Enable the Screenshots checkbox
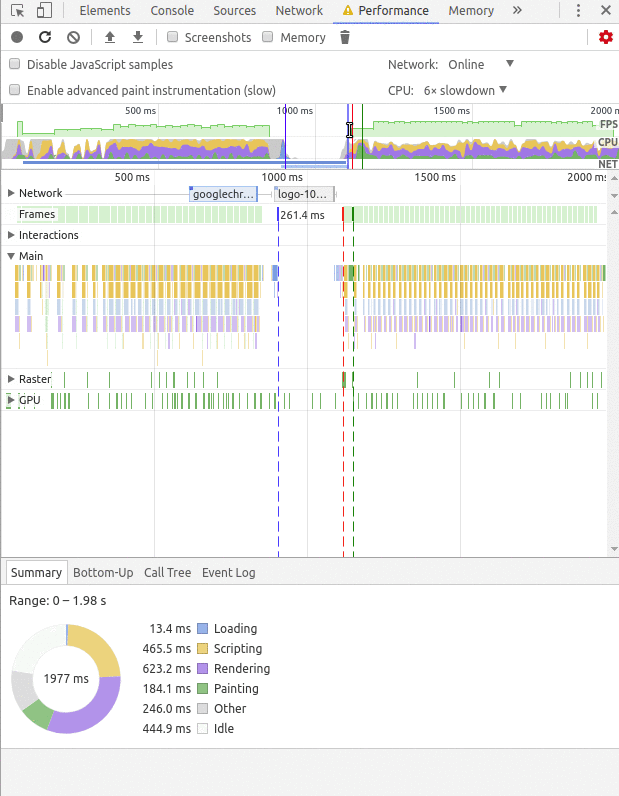This screenshot has height=796, width=619. (173, 37)
